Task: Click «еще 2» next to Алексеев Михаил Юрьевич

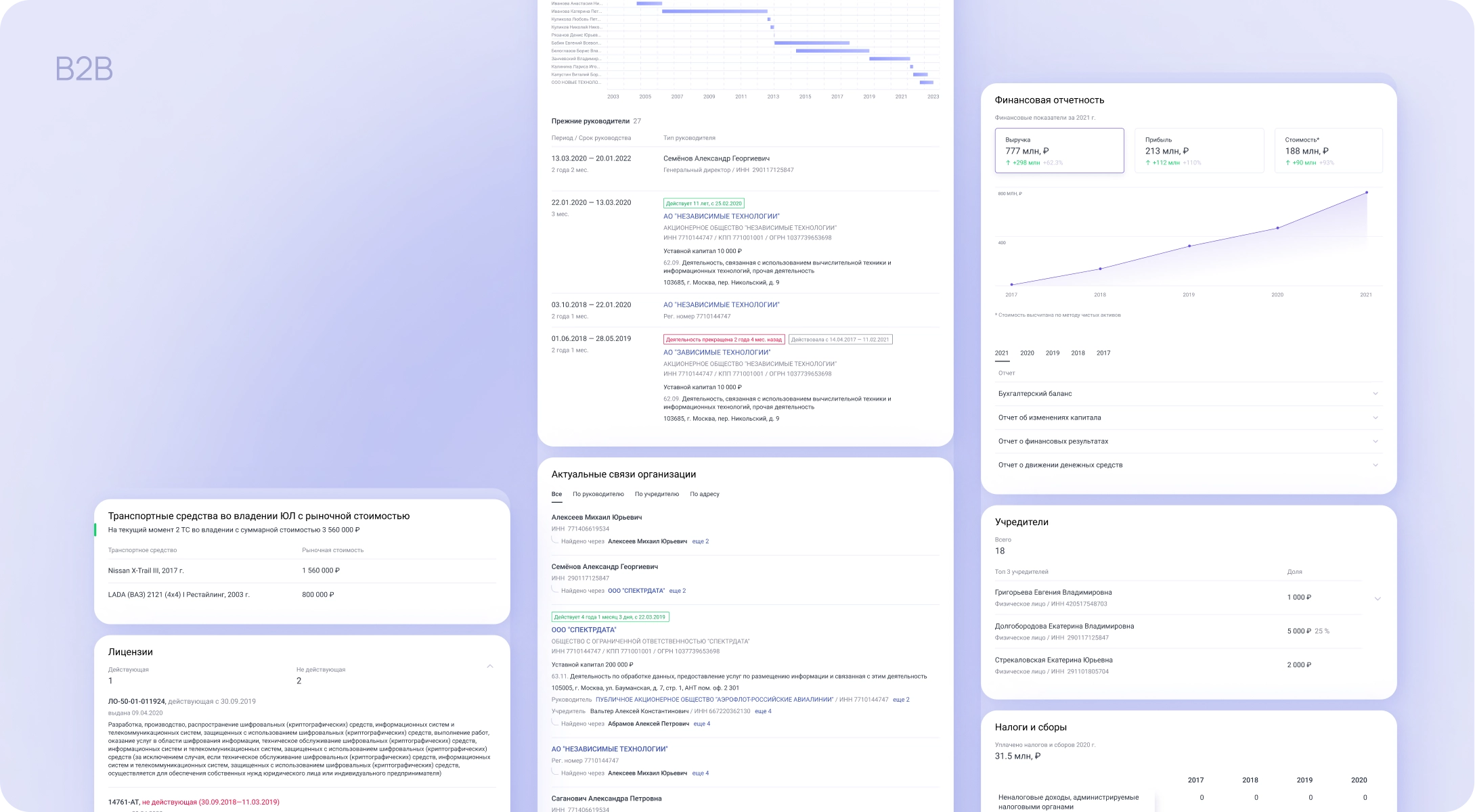Action: [x=701, y=541]
